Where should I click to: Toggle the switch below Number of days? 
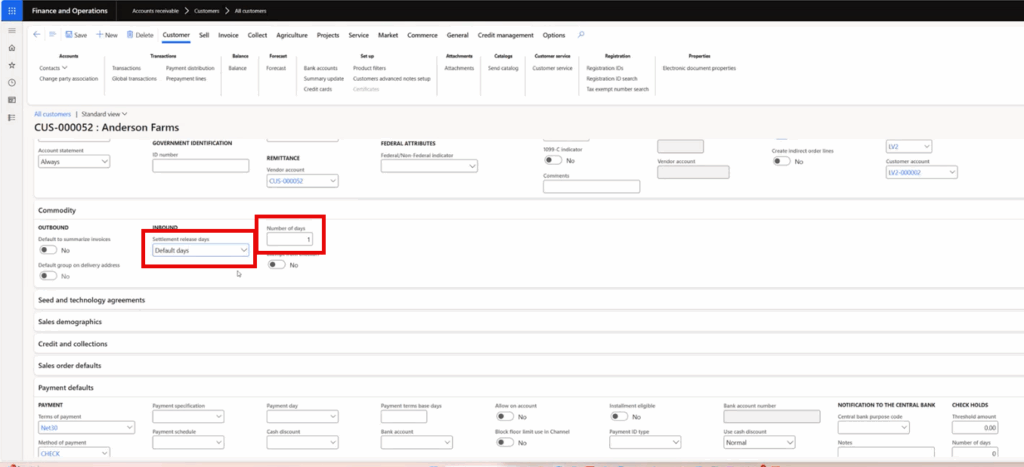[x=277, y=265]
